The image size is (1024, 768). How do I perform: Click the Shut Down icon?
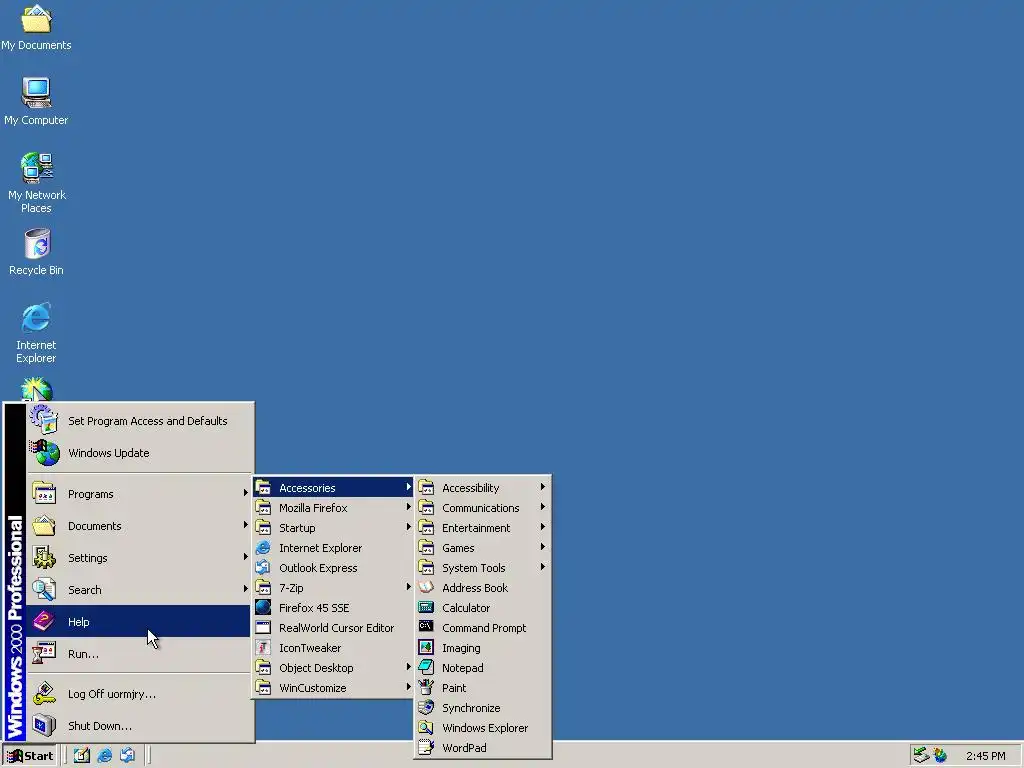[x=44, y=726]
